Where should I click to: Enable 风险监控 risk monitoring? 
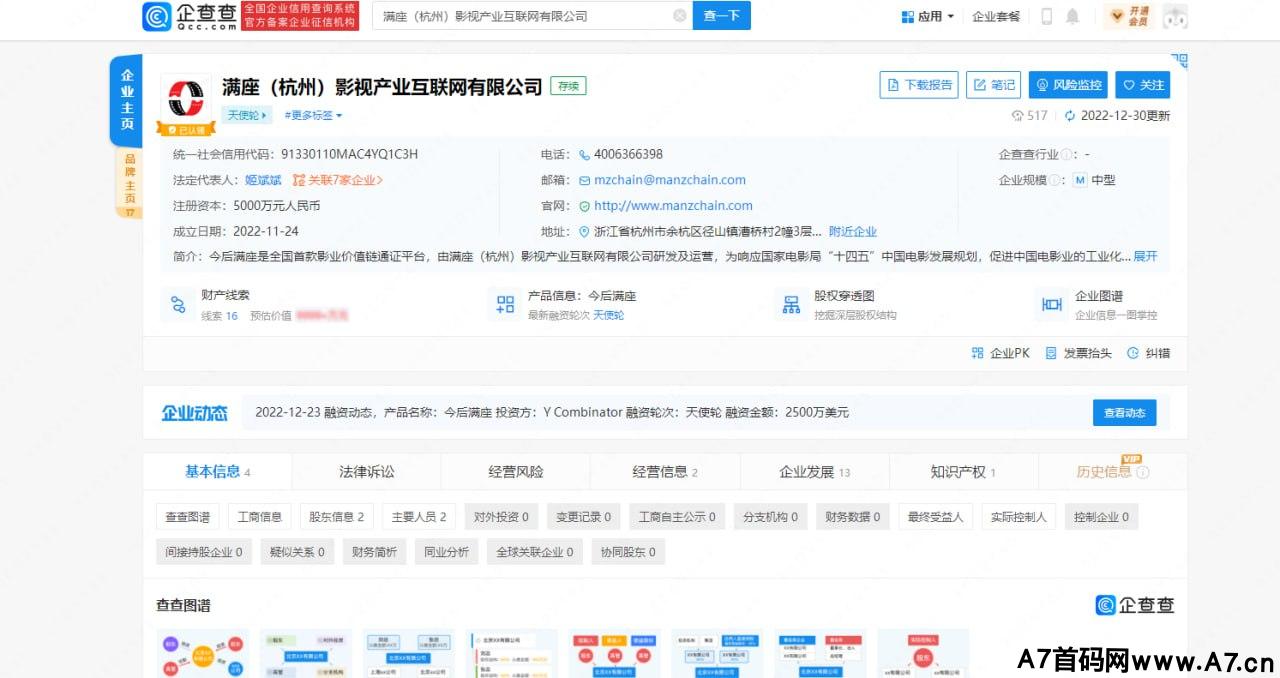coord(1069,85)
